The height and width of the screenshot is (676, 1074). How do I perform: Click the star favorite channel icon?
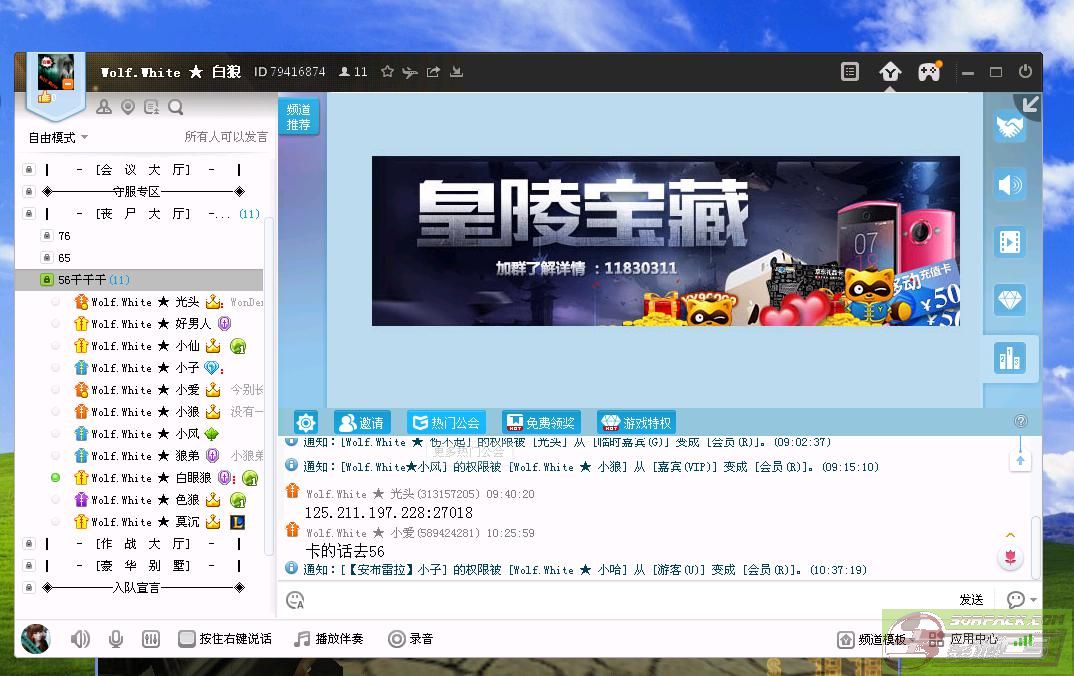387,72
